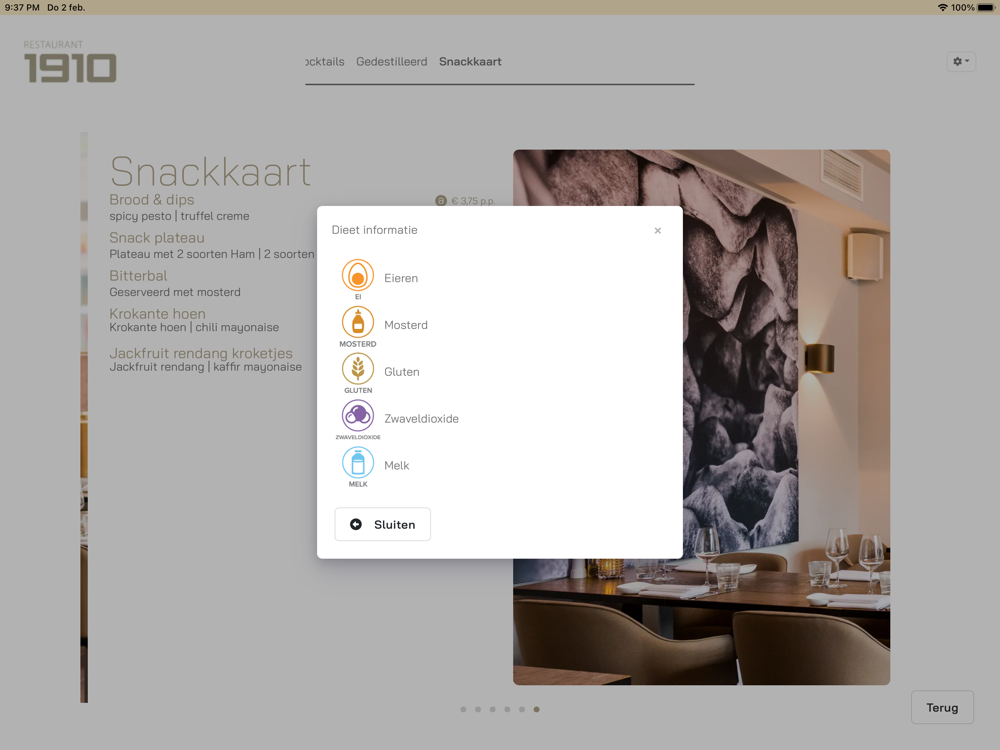1000x750 pixels.
Task: Go to the first page dot indicator
Action: 463,709
